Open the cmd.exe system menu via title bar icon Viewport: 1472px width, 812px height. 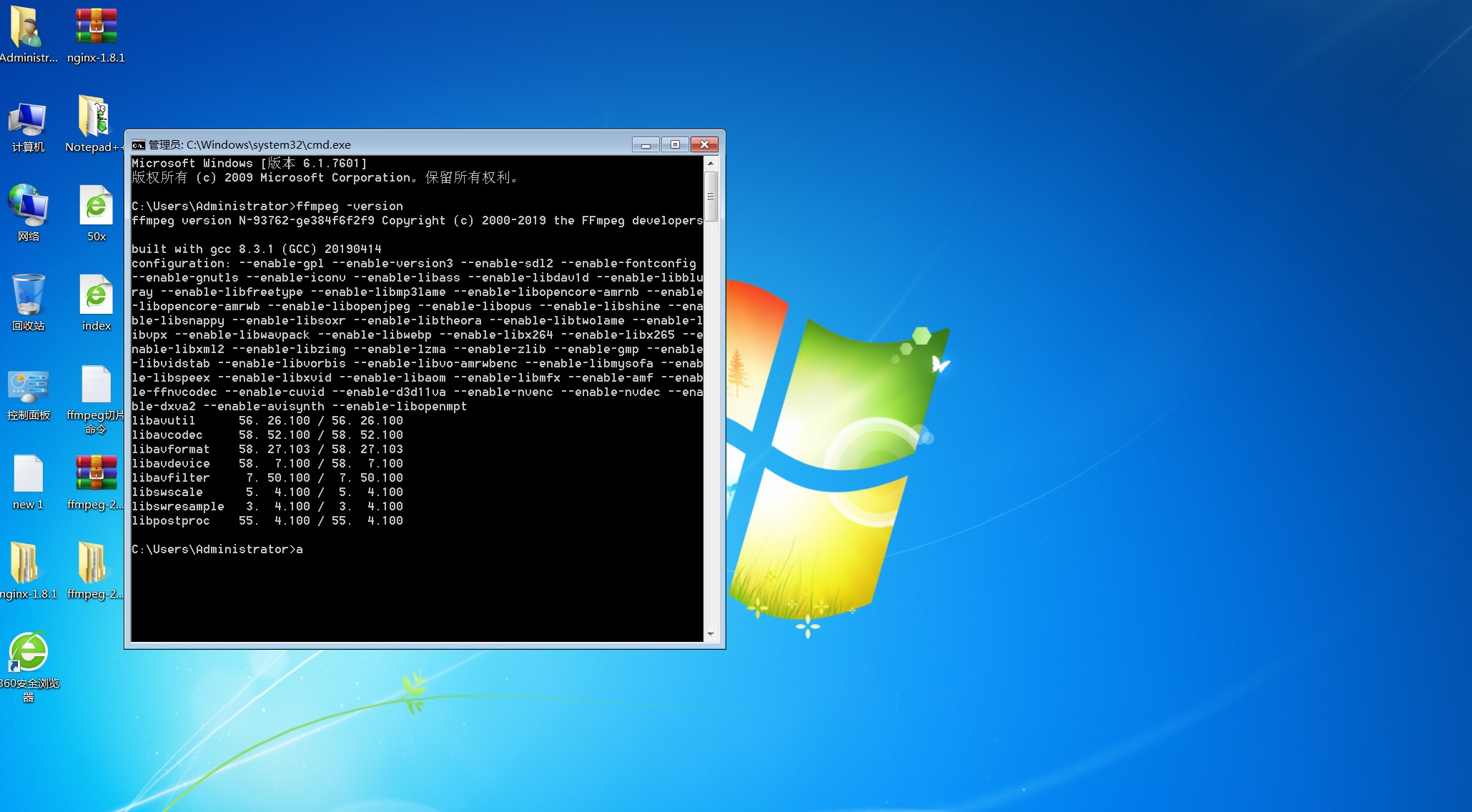point(138,144)
